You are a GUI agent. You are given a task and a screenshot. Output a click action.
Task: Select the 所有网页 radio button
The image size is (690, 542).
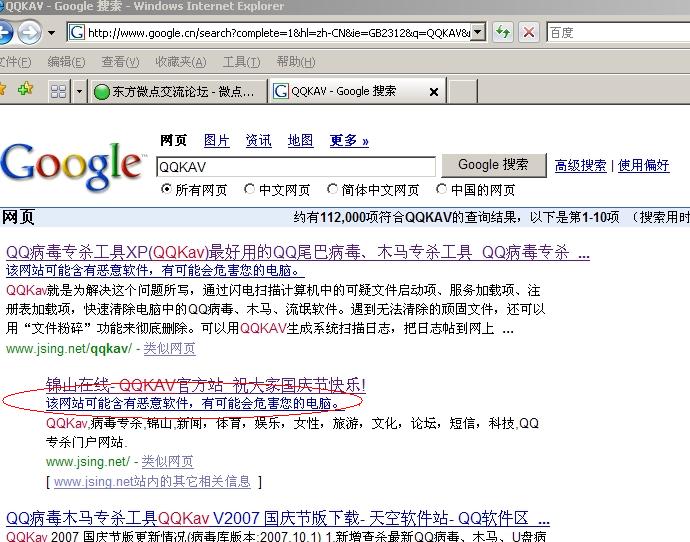tap(166, 189)
